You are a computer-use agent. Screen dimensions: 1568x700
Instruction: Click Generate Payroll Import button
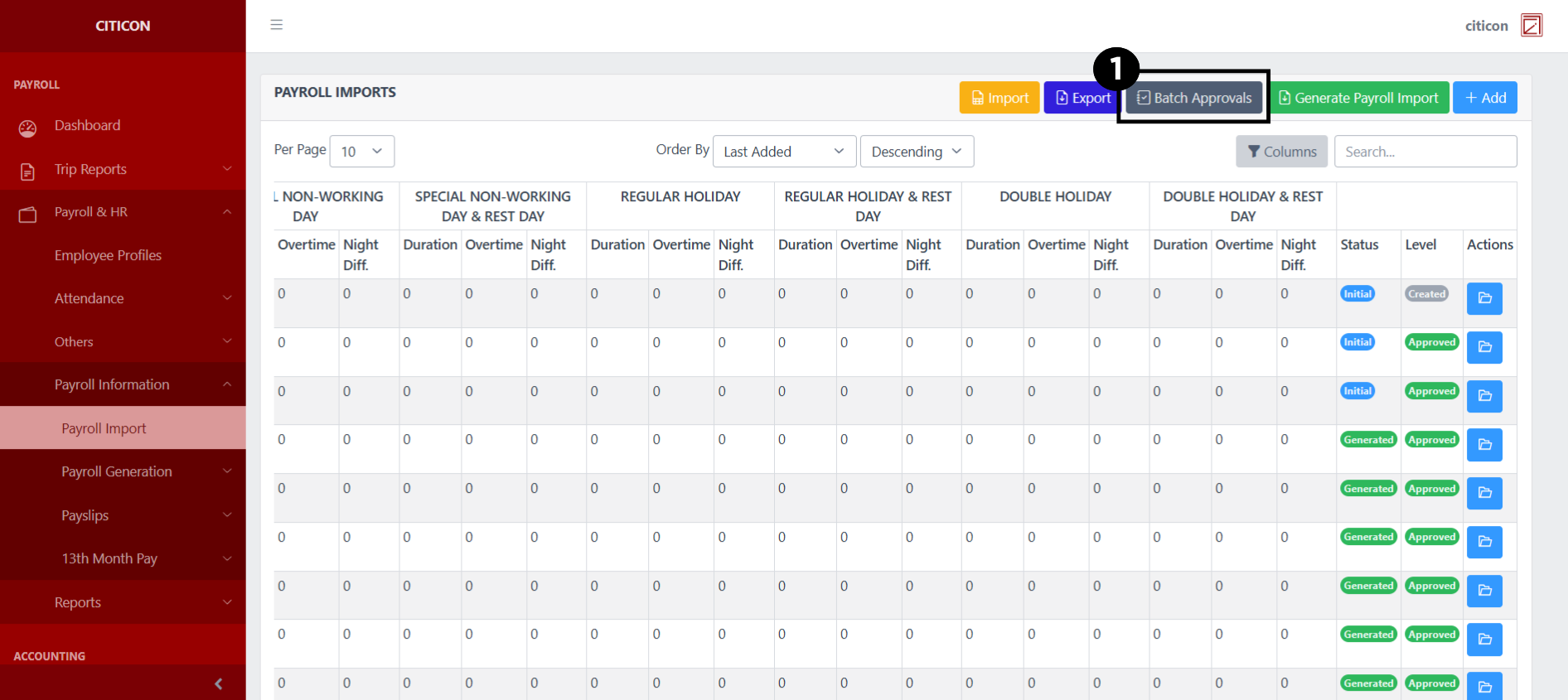pos(1359,98)
